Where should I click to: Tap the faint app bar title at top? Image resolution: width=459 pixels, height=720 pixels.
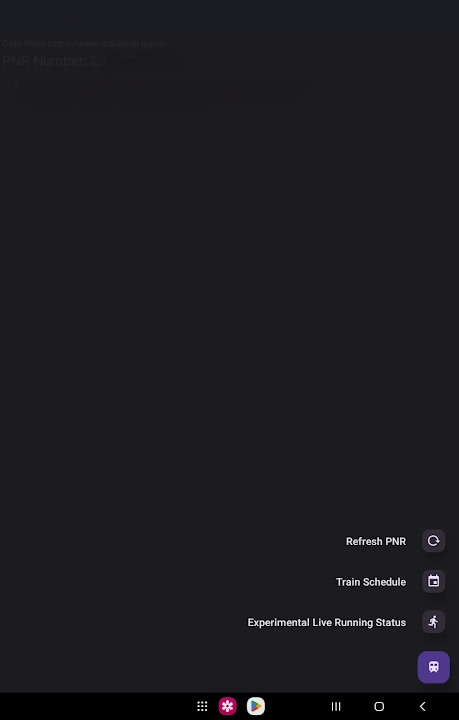coord(57,19)
